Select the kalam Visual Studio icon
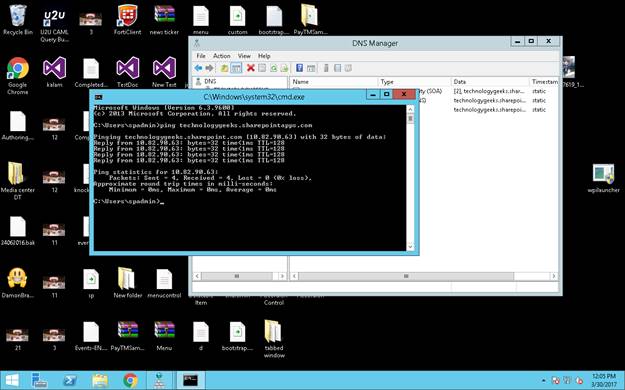The image size is (625, 390). coord(54,72)
